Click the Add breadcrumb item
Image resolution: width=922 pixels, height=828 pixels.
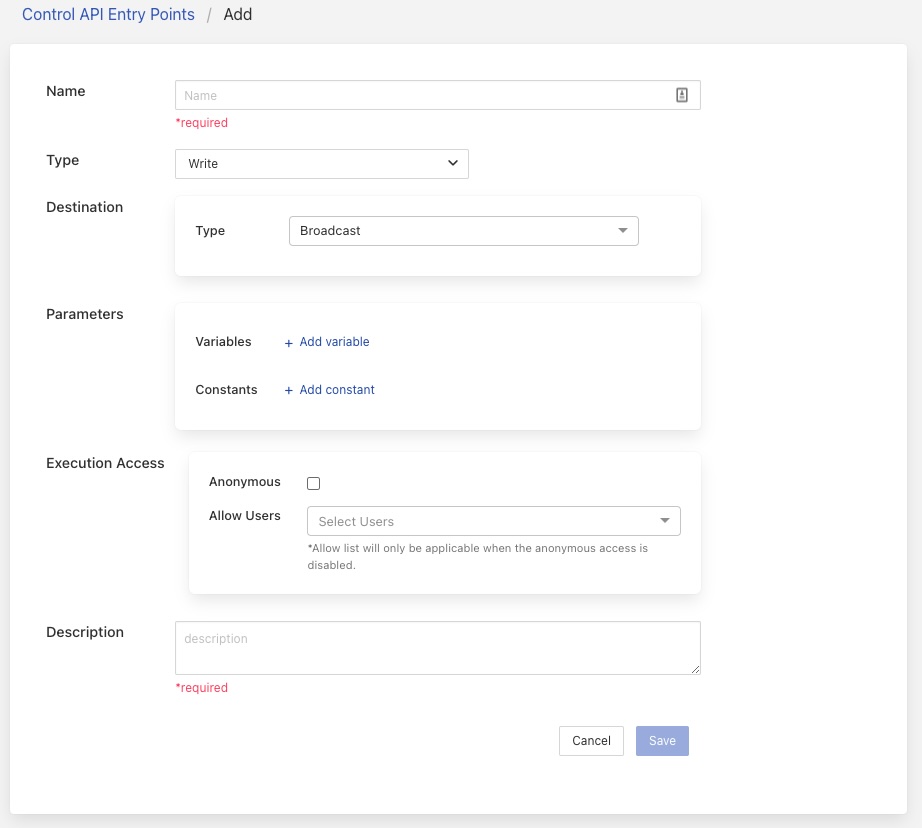[x=238, y=15]
